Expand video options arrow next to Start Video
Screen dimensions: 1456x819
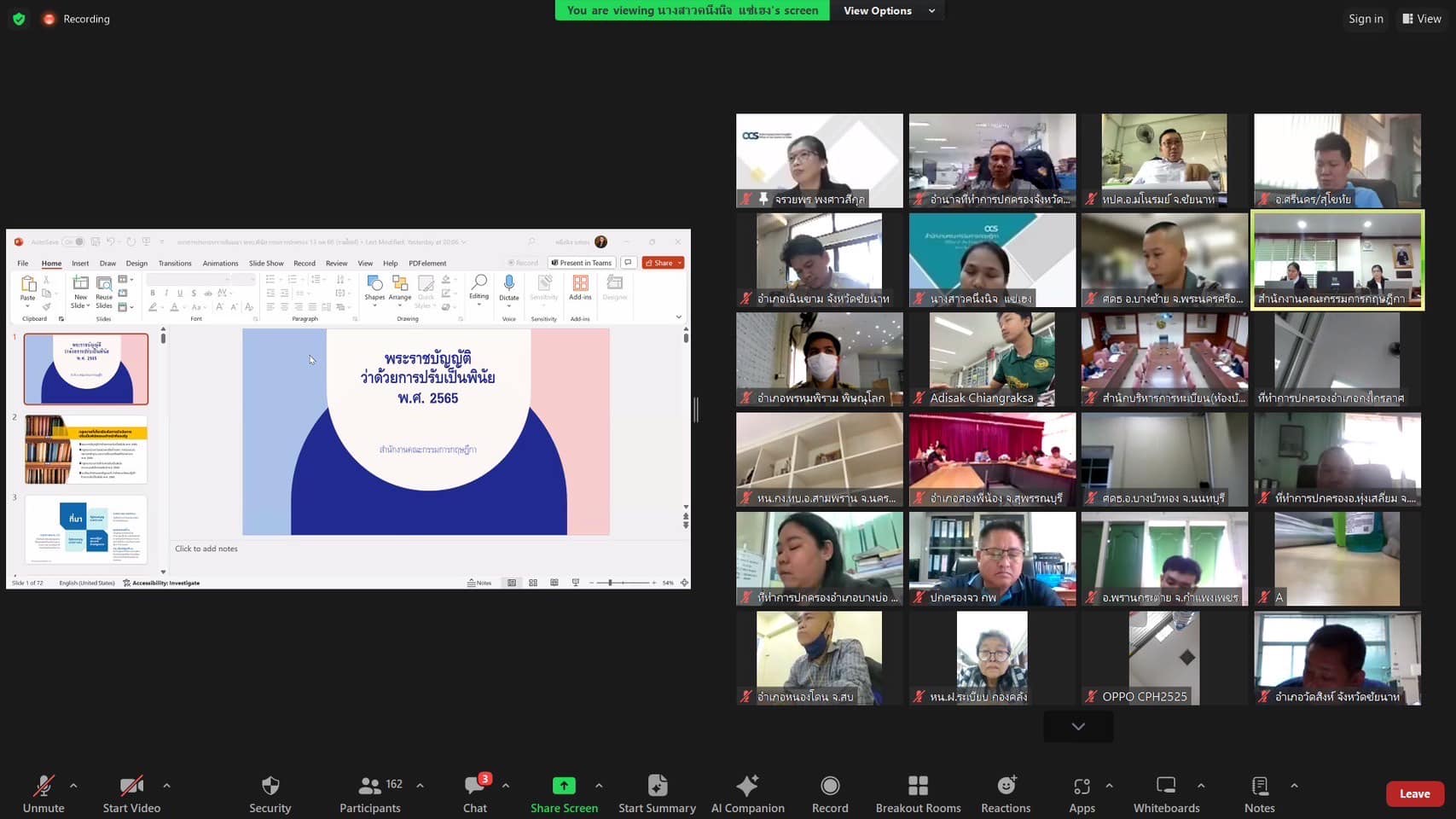[166, 786]
